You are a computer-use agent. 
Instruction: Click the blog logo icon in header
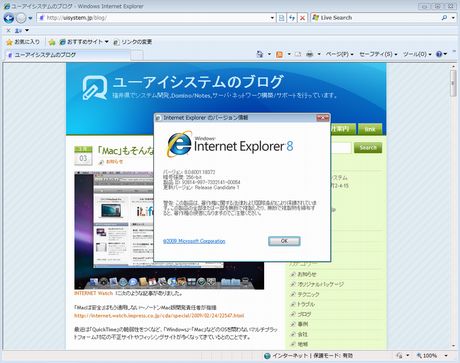coord(95,88)
